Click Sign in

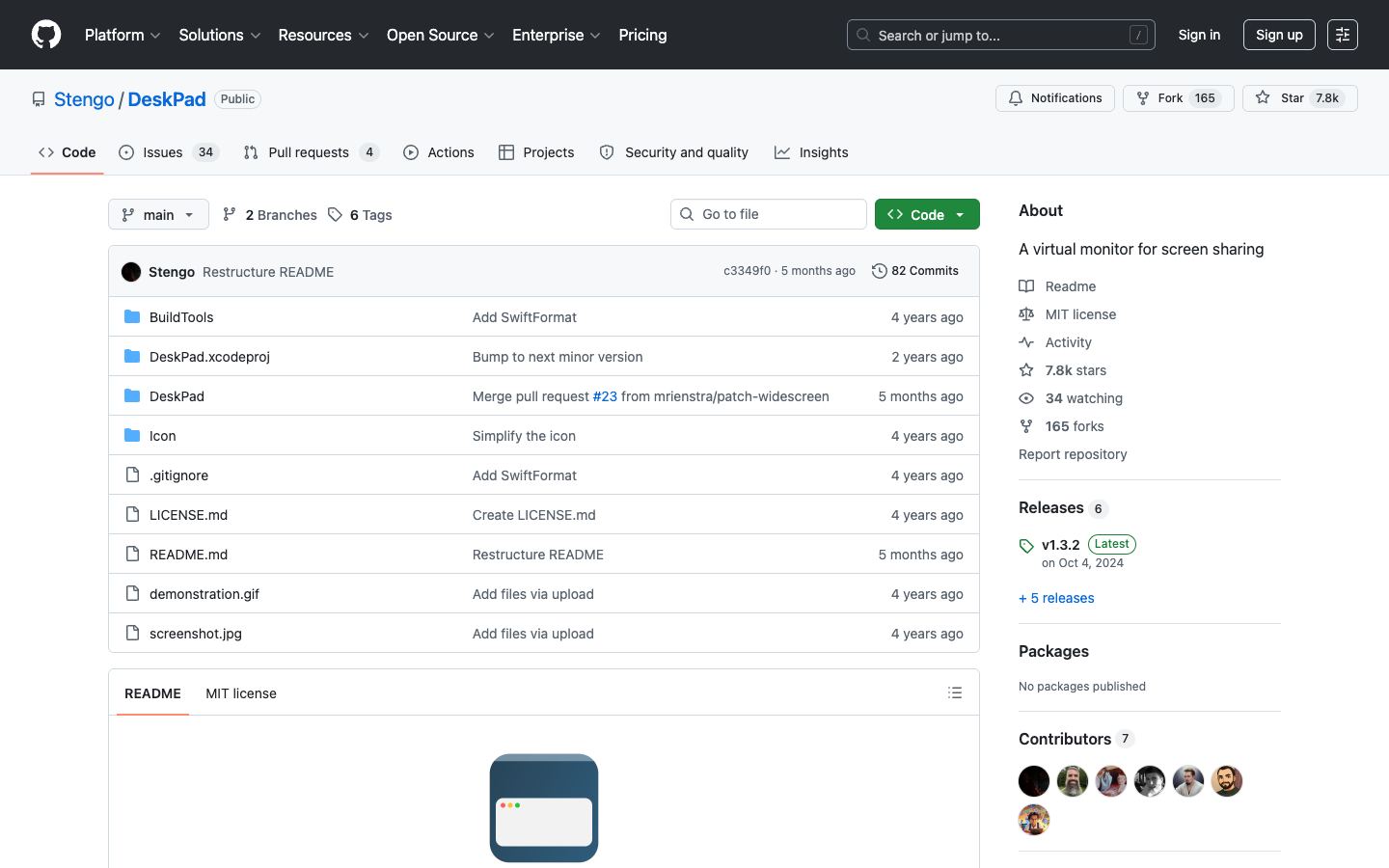[x=1199, y=35]
